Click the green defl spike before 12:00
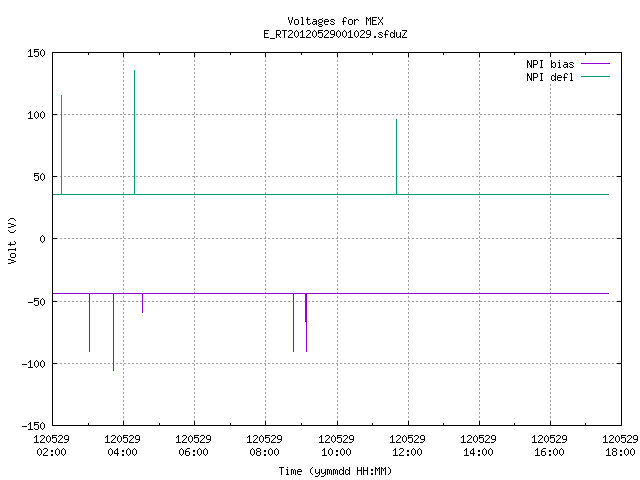This screenshot has width=640, height=480. (396, 157)
